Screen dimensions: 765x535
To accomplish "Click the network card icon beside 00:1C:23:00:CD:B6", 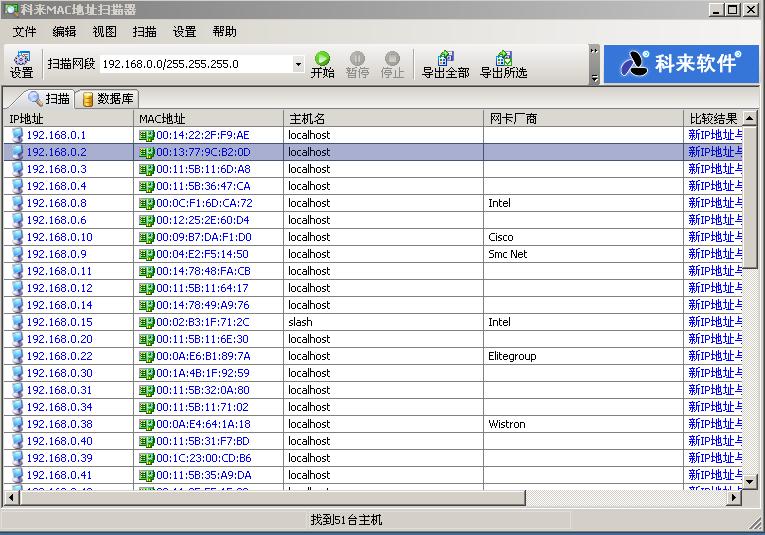I will click(146, 458).
